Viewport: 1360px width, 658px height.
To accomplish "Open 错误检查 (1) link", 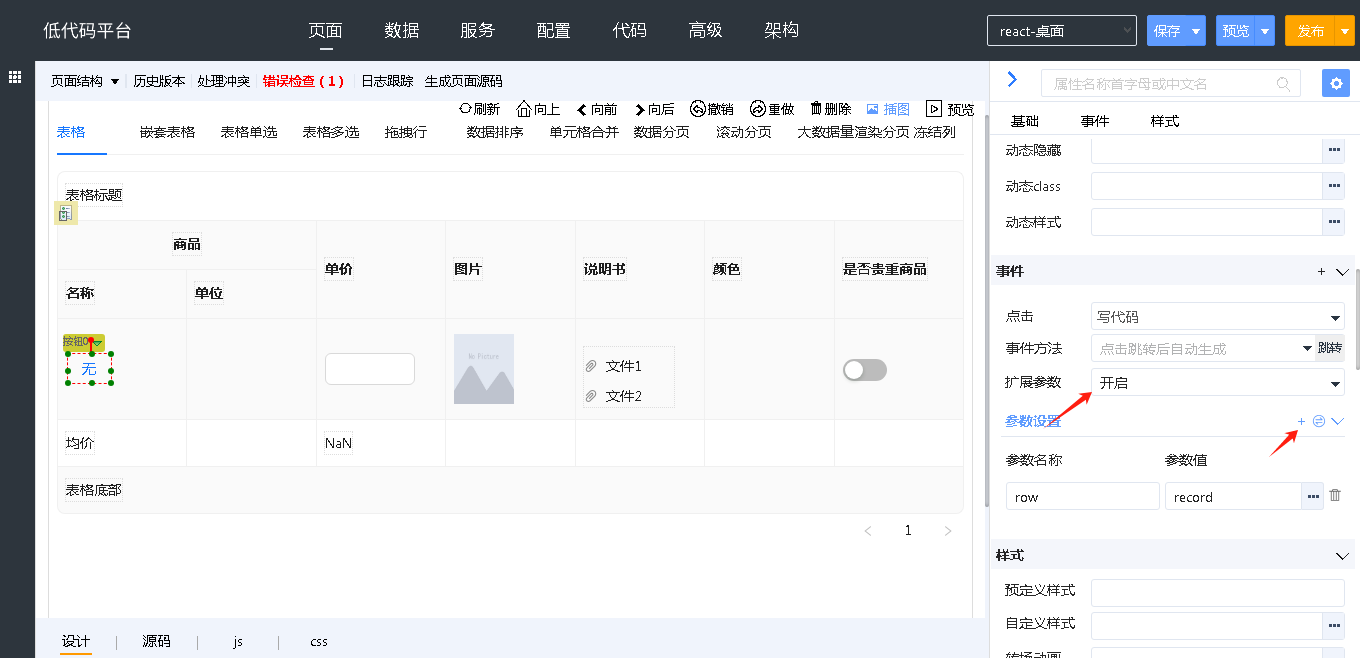I will [303, 81].
